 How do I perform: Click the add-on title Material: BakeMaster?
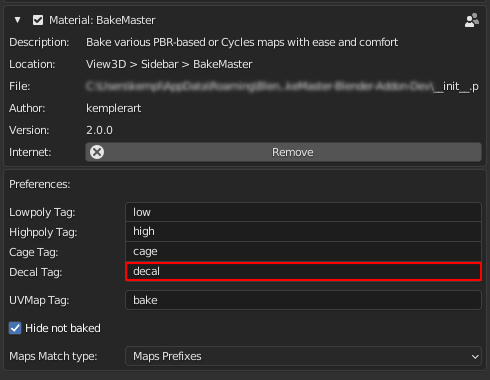[x=102, y=20]
